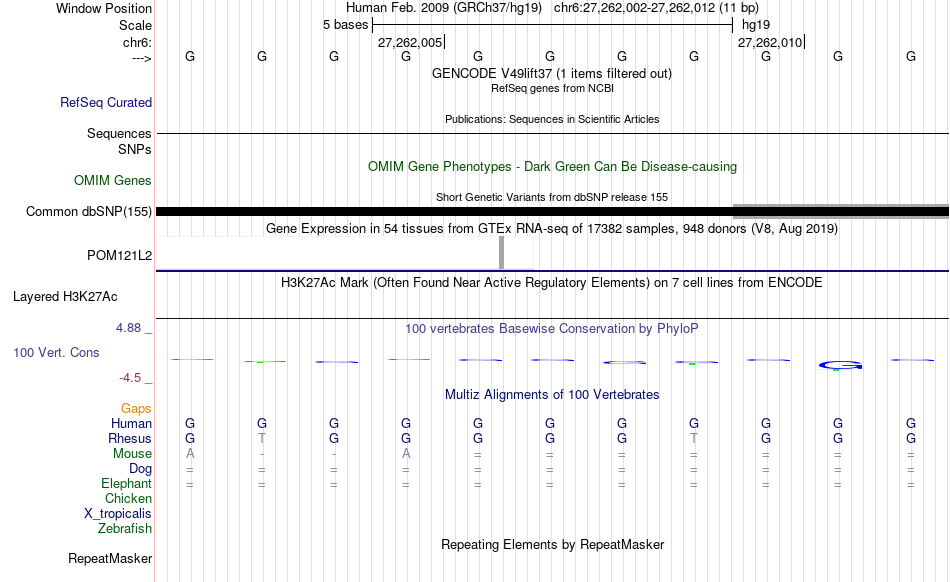Select the Rhesus alignment row label
The height and width of the screenshot is (582, 950).
[130, 438]
